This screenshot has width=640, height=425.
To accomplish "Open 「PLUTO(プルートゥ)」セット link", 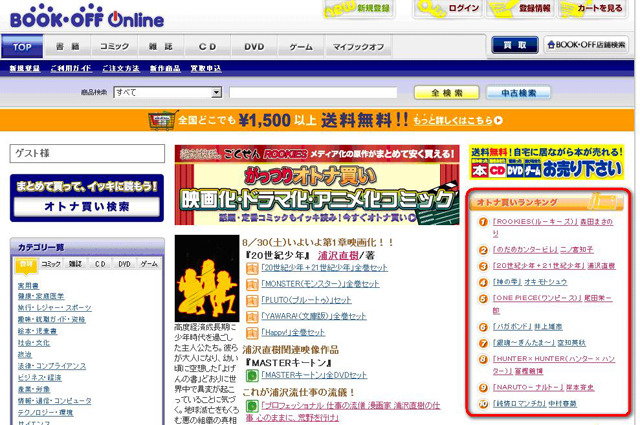I will coord(307,300).
